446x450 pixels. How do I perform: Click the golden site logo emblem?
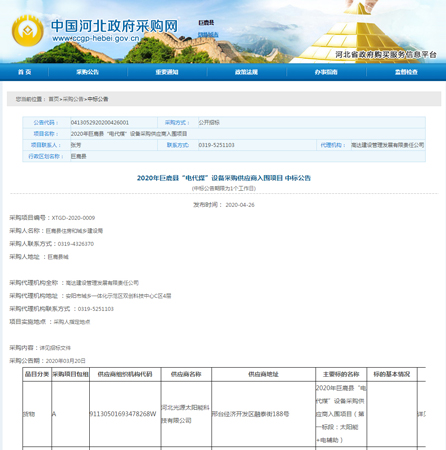[x=28, y=31]
